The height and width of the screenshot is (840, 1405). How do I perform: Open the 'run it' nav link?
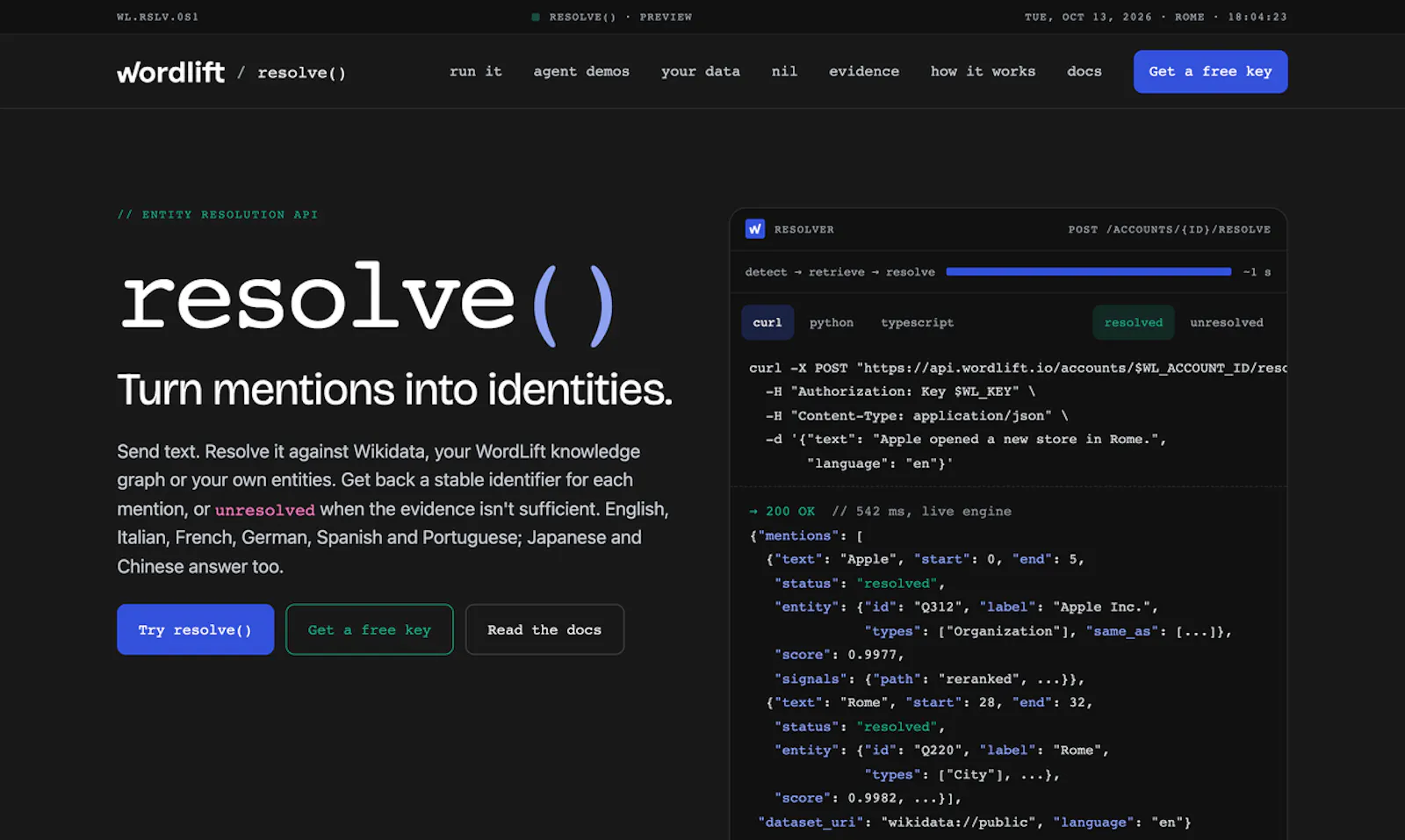click(476, 71)
